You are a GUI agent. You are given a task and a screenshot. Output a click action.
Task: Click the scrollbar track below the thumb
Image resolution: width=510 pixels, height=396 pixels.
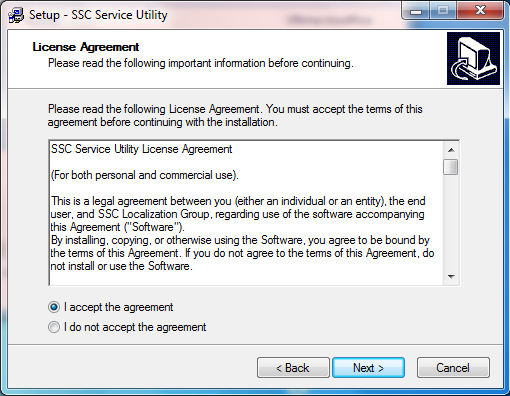(x=451, y=222)
